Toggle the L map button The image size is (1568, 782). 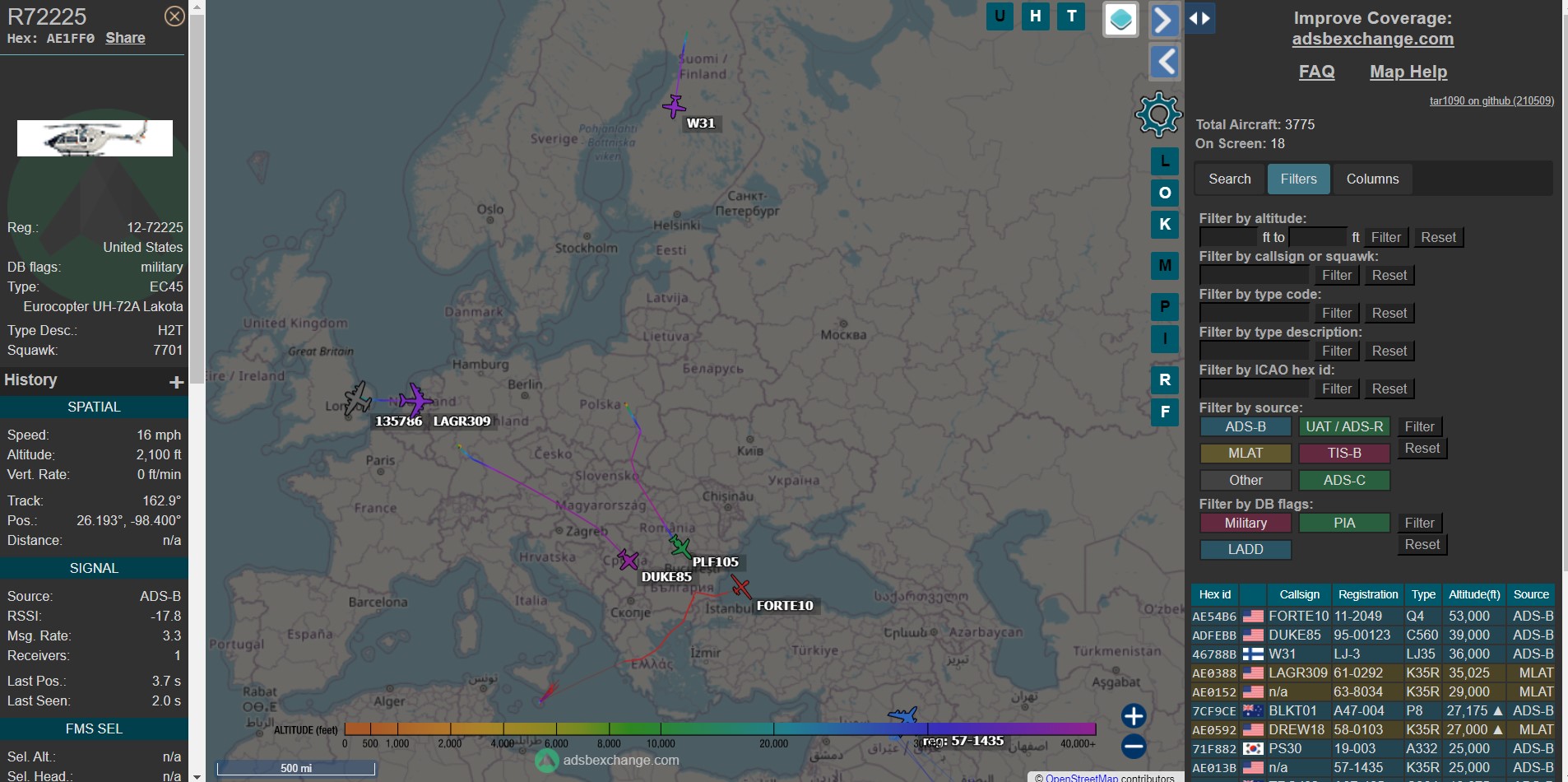1165,161
